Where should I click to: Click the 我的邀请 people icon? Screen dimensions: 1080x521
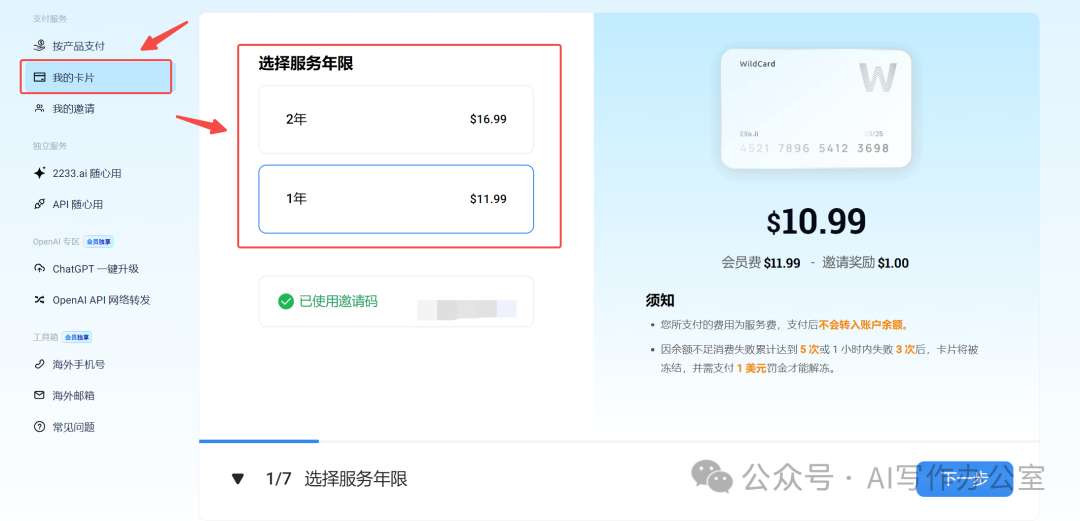[39, 108]
